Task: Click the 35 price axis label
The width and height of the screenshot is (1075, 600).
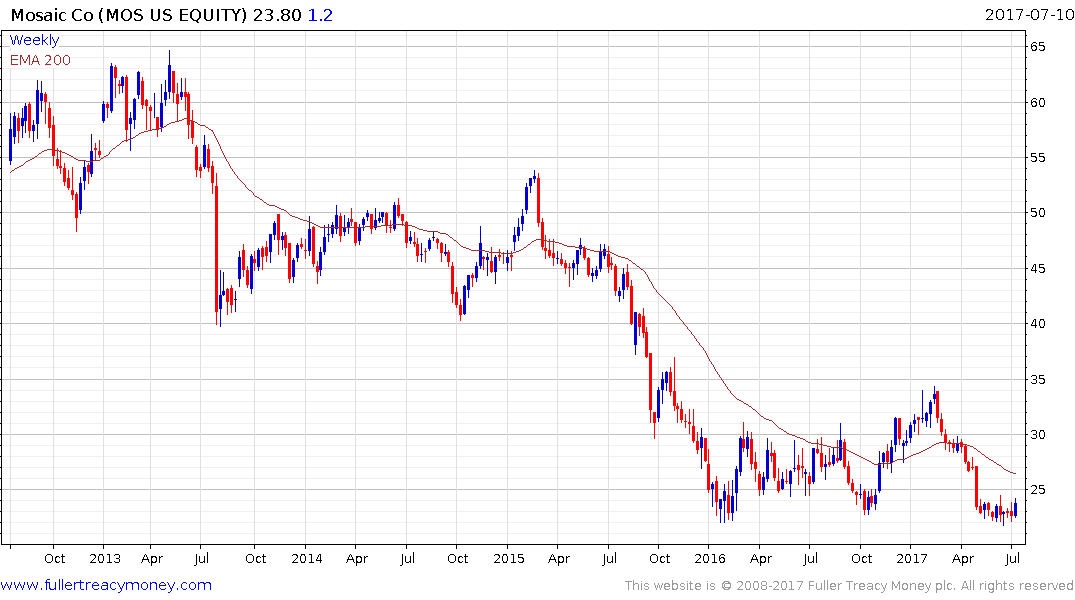Action: [x=1037, y=379]
